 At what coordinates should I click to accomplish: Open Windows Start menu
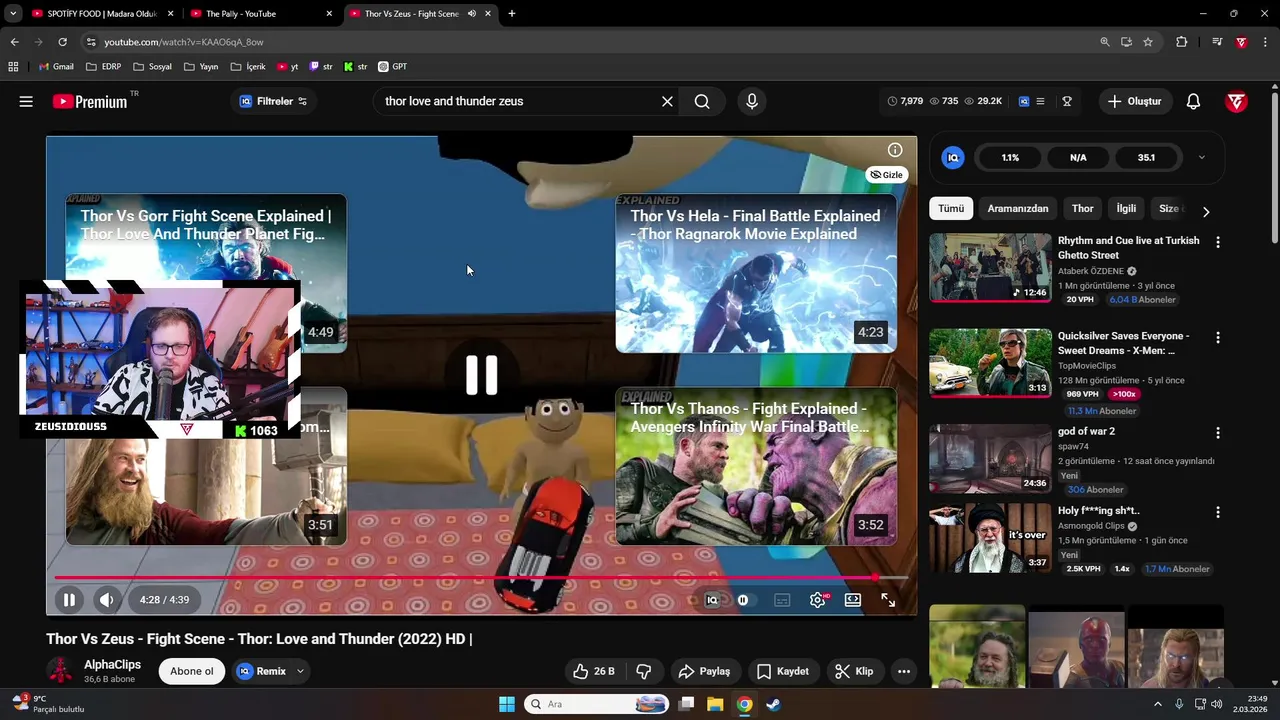(x=507, y=704)
